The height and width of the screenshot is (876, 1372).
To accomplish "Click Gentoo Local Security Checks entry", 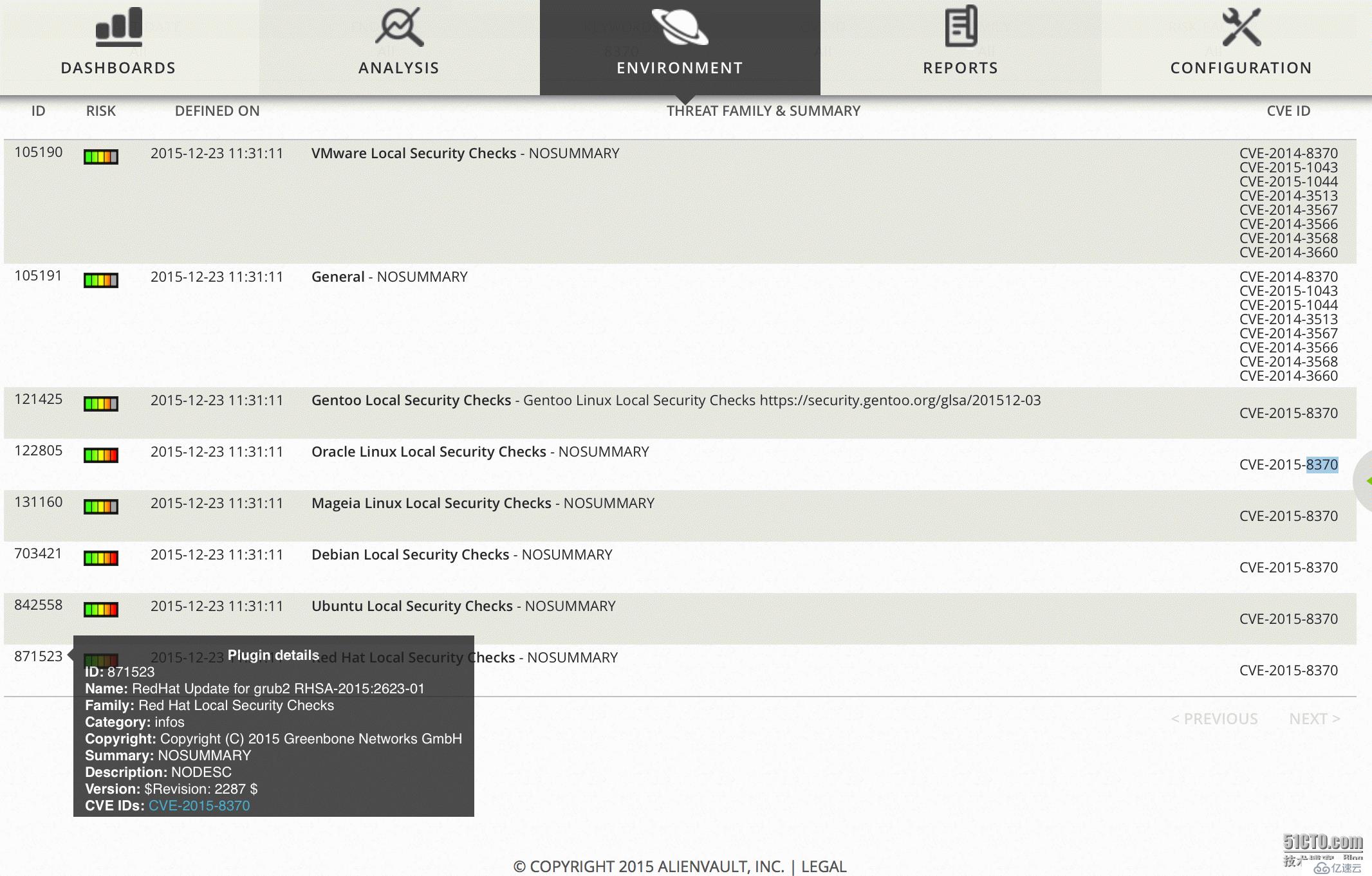I will [676, 401].
